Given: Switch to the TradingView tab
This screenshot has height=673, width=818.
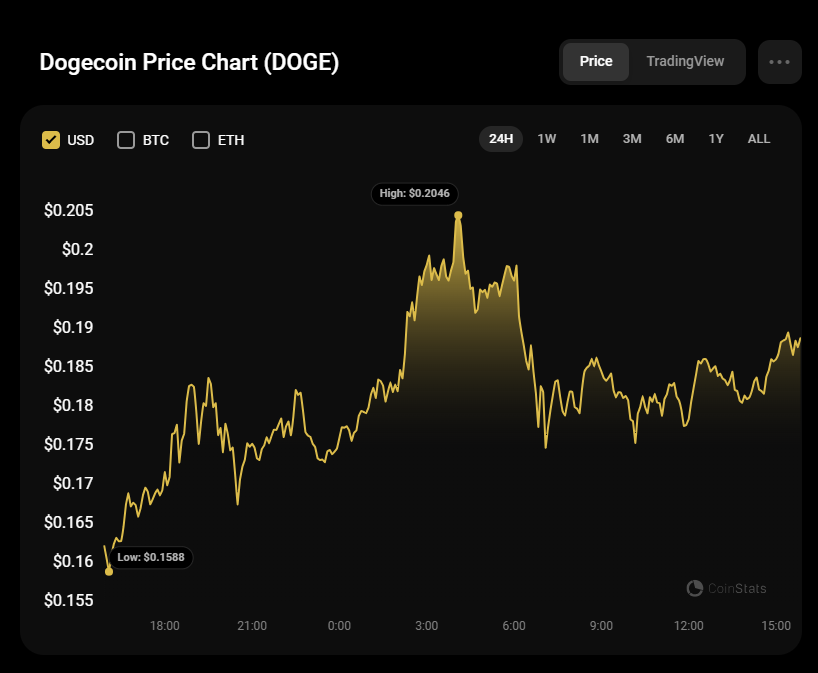Looking at the screenshot, I should 685,62.
